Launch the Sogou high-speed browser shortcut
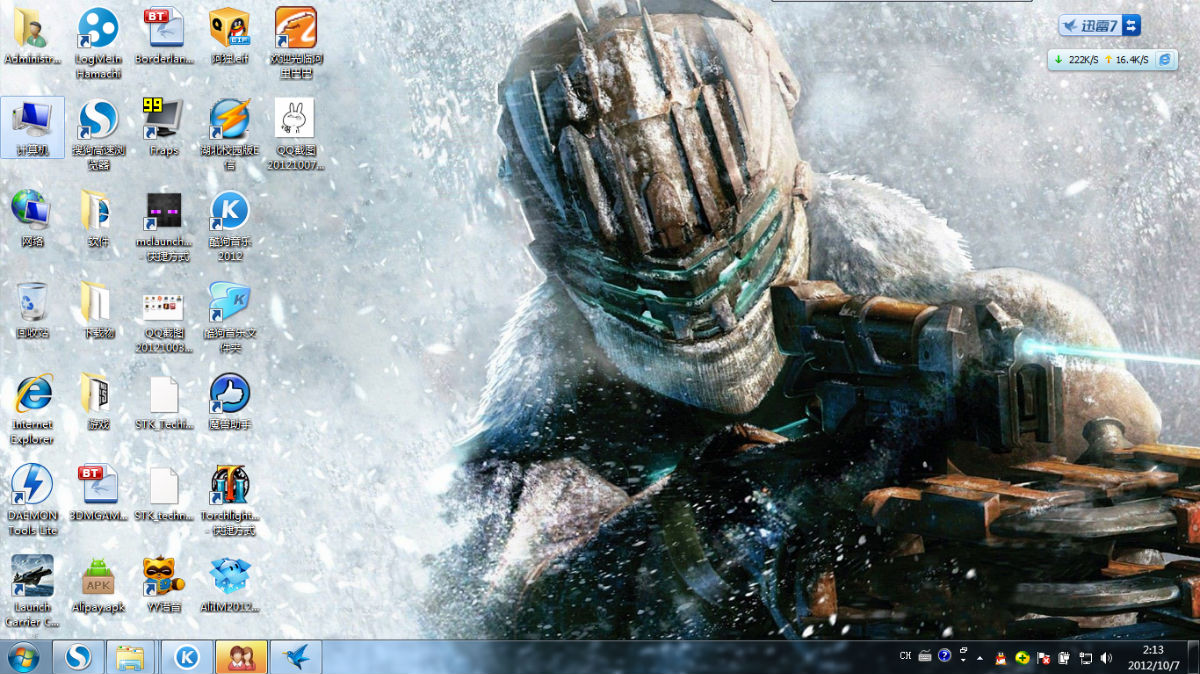The image size is (1200, 674). 98,134
